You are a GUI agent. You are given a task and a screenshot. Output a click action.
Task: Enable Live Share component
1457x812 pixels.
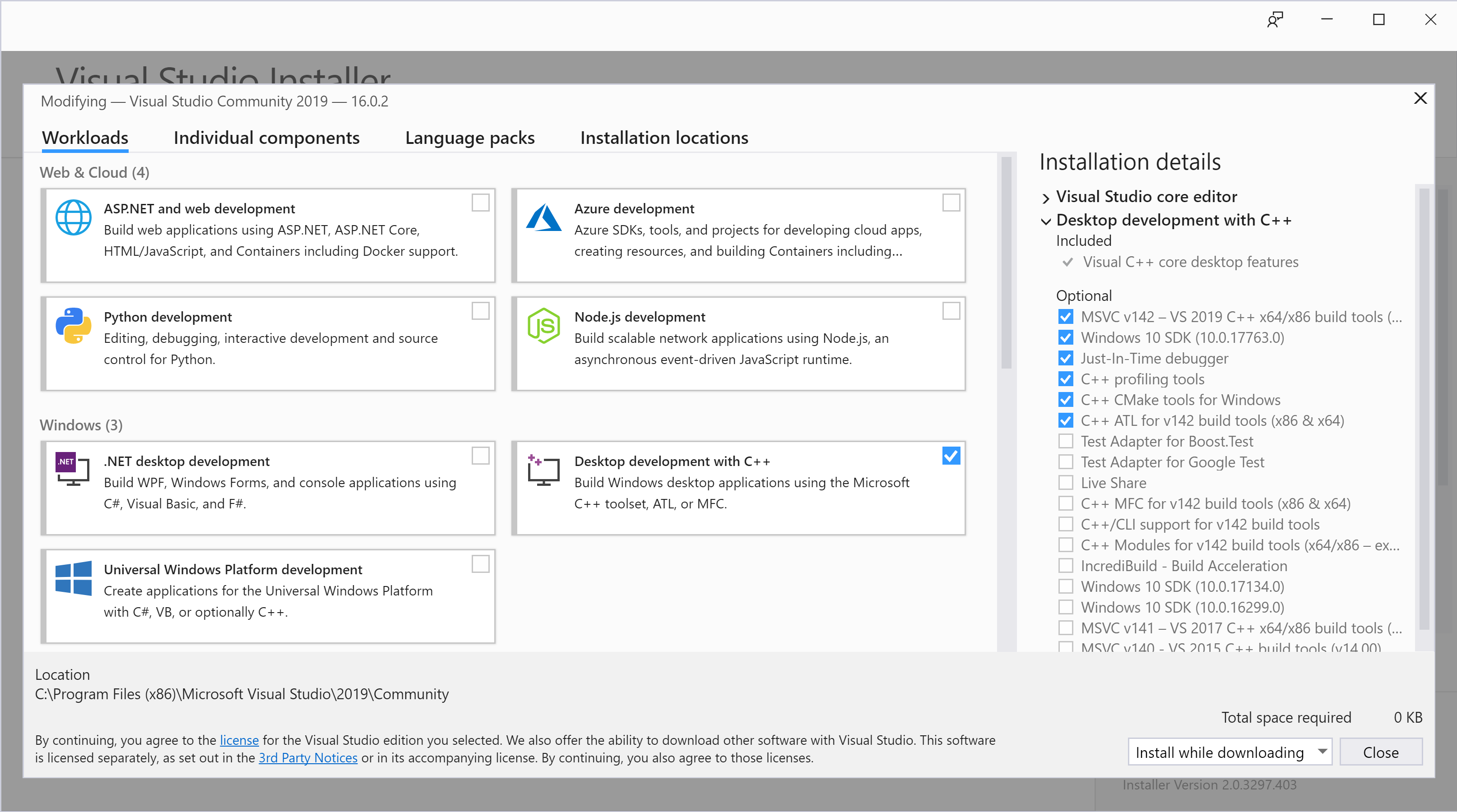(x=1066, y=483)
